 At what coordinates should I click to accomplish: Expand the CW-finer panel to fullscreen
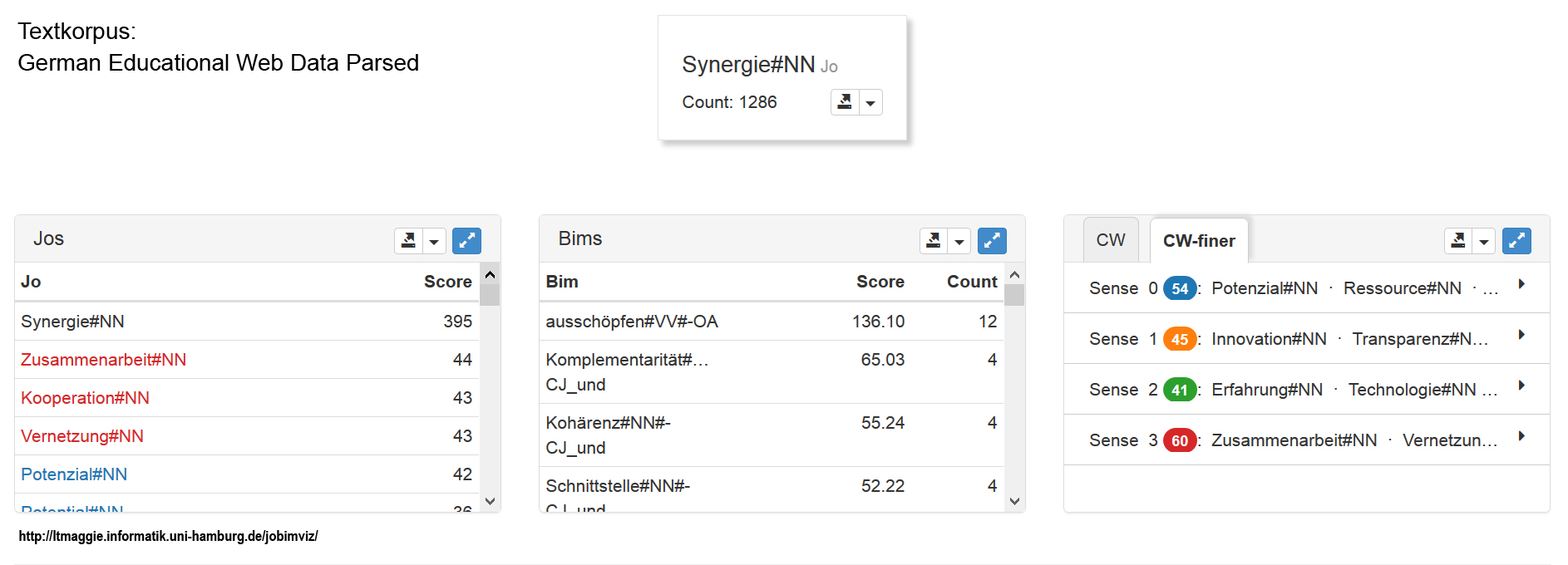(x=1516, y=241)
